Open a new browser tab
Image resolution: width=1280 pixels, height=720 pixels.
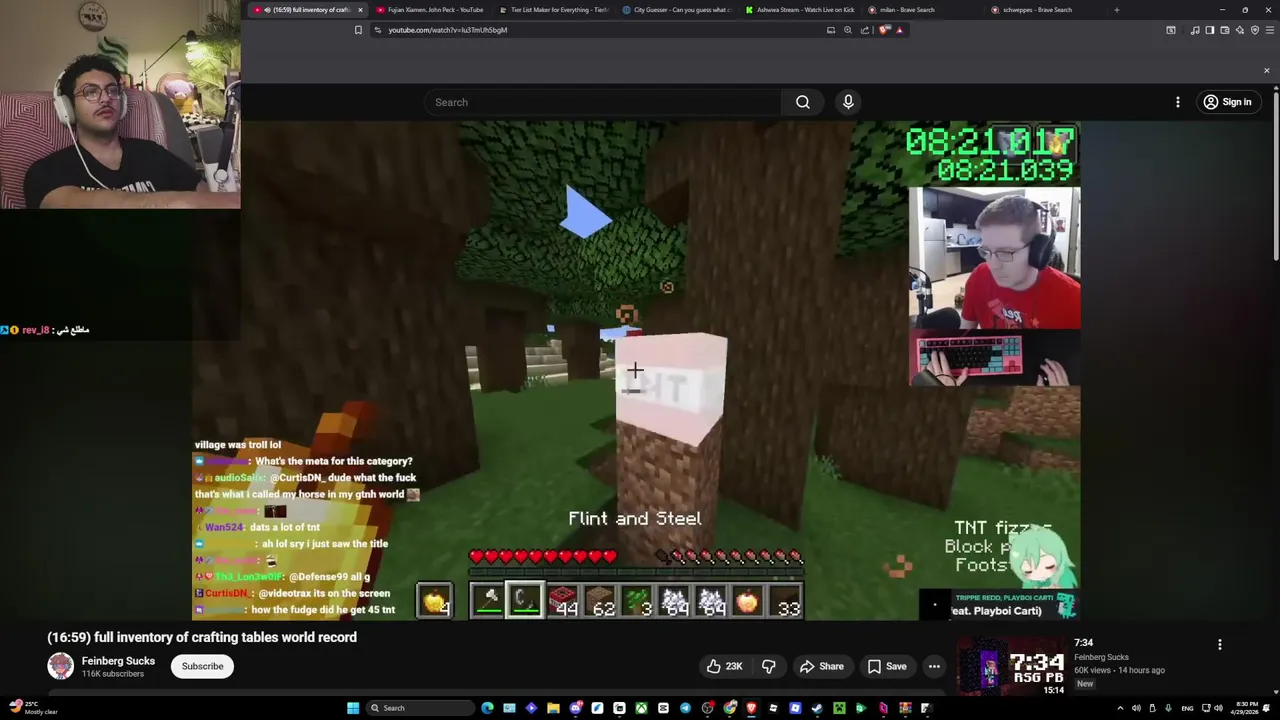click(1117, 10)
